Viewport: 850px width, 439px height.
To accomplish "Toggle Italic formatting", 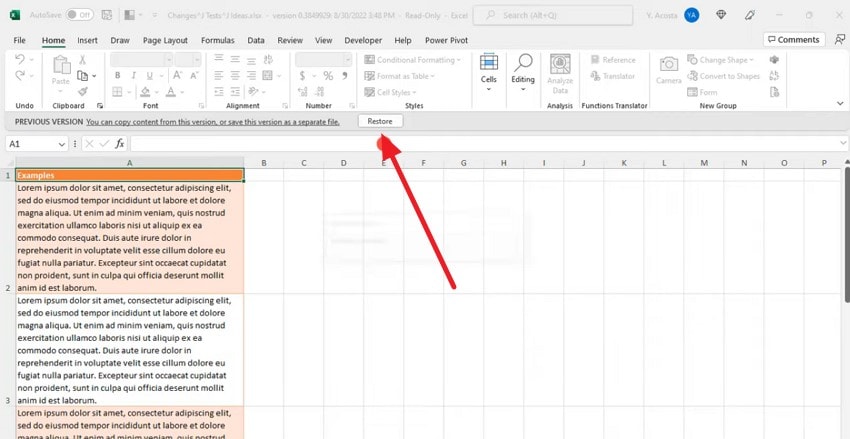I will pos(133,76).
